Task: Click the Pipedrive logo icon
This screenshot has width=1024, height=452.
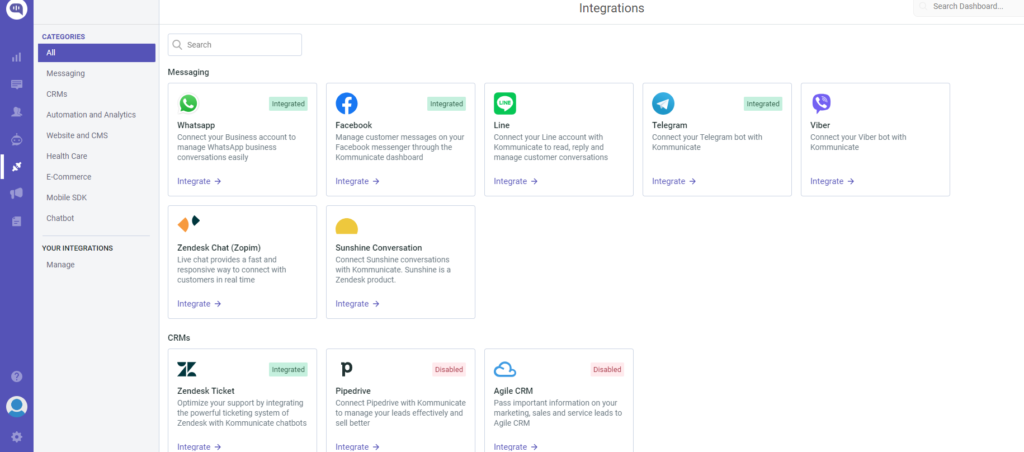Action: [x=347, y=370]
